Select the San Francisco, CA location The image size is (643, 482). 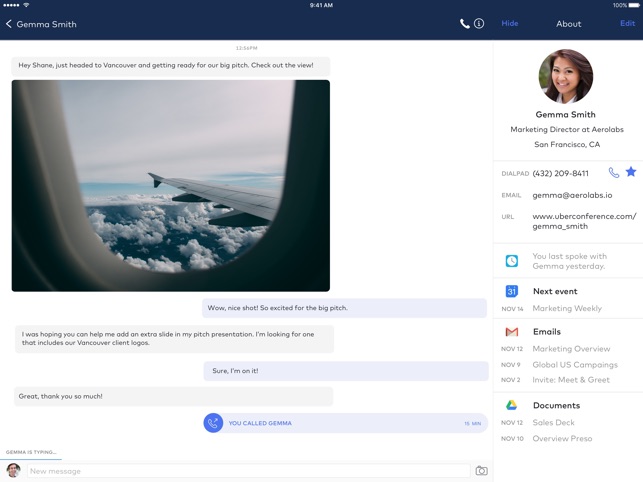click(x=567, y=144)
